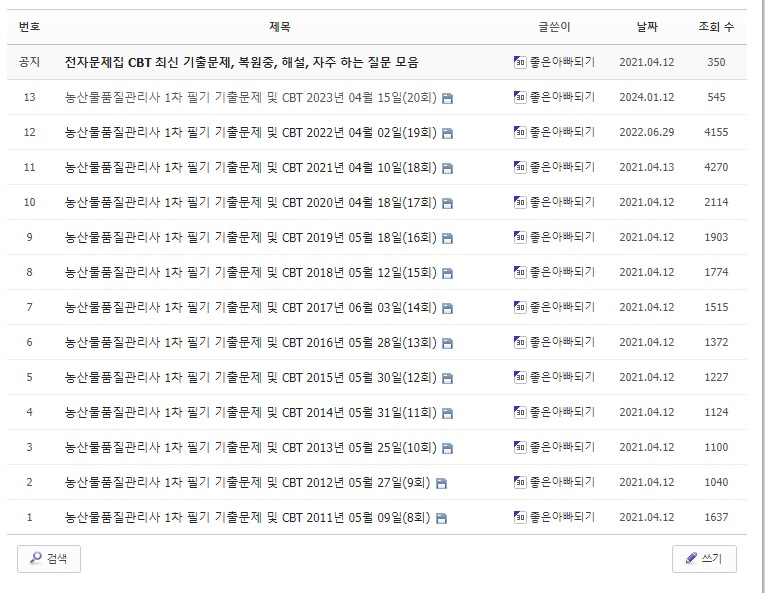Image resolution: width=765 pixels, height=593 pixels.
Task: Open the 2018년 05월 12일(15회) exam post
Action: pos(250,272)
